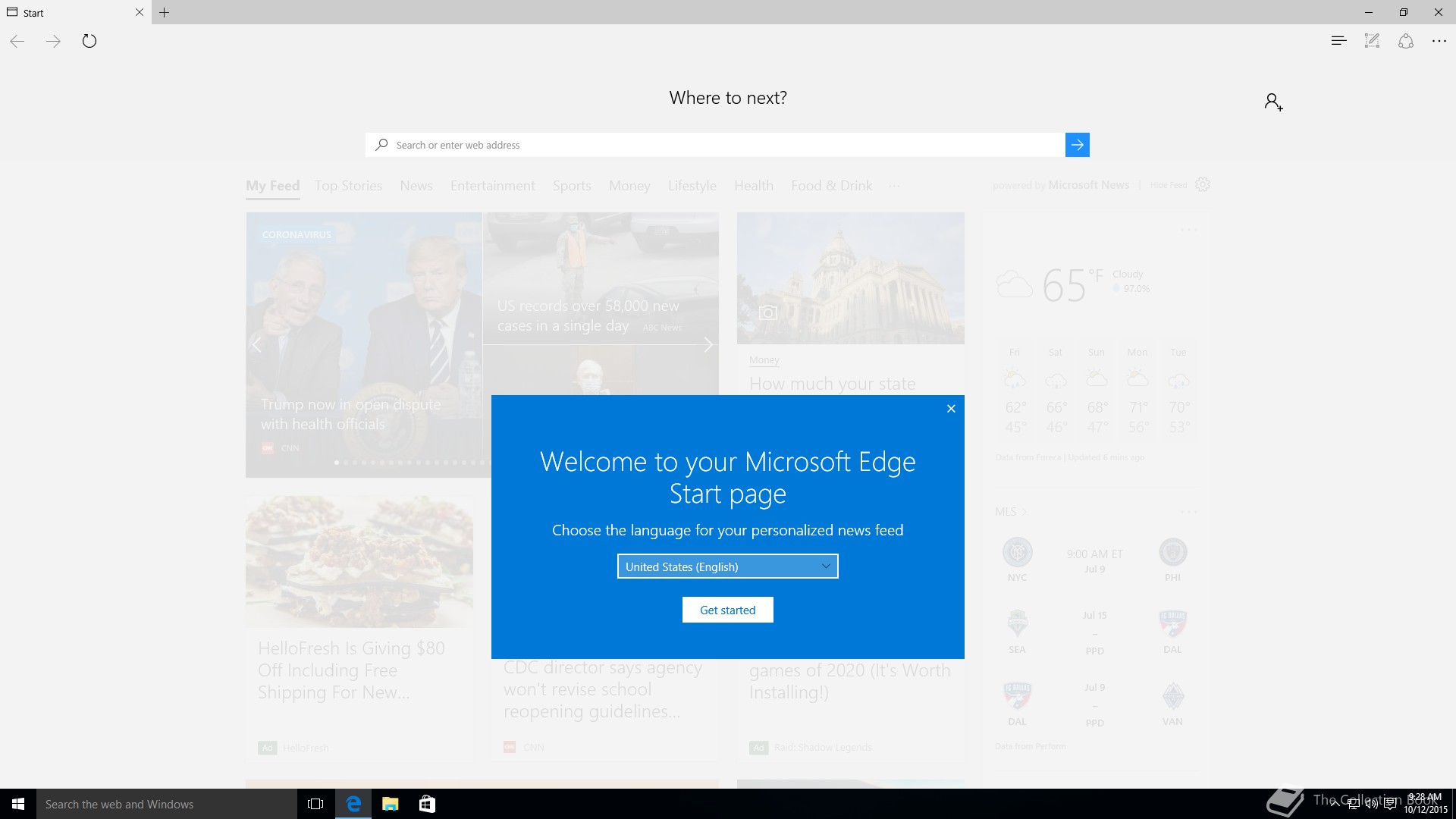1456x819 pixels.
Task: Click the Money category label
Action: pos(764,360)
